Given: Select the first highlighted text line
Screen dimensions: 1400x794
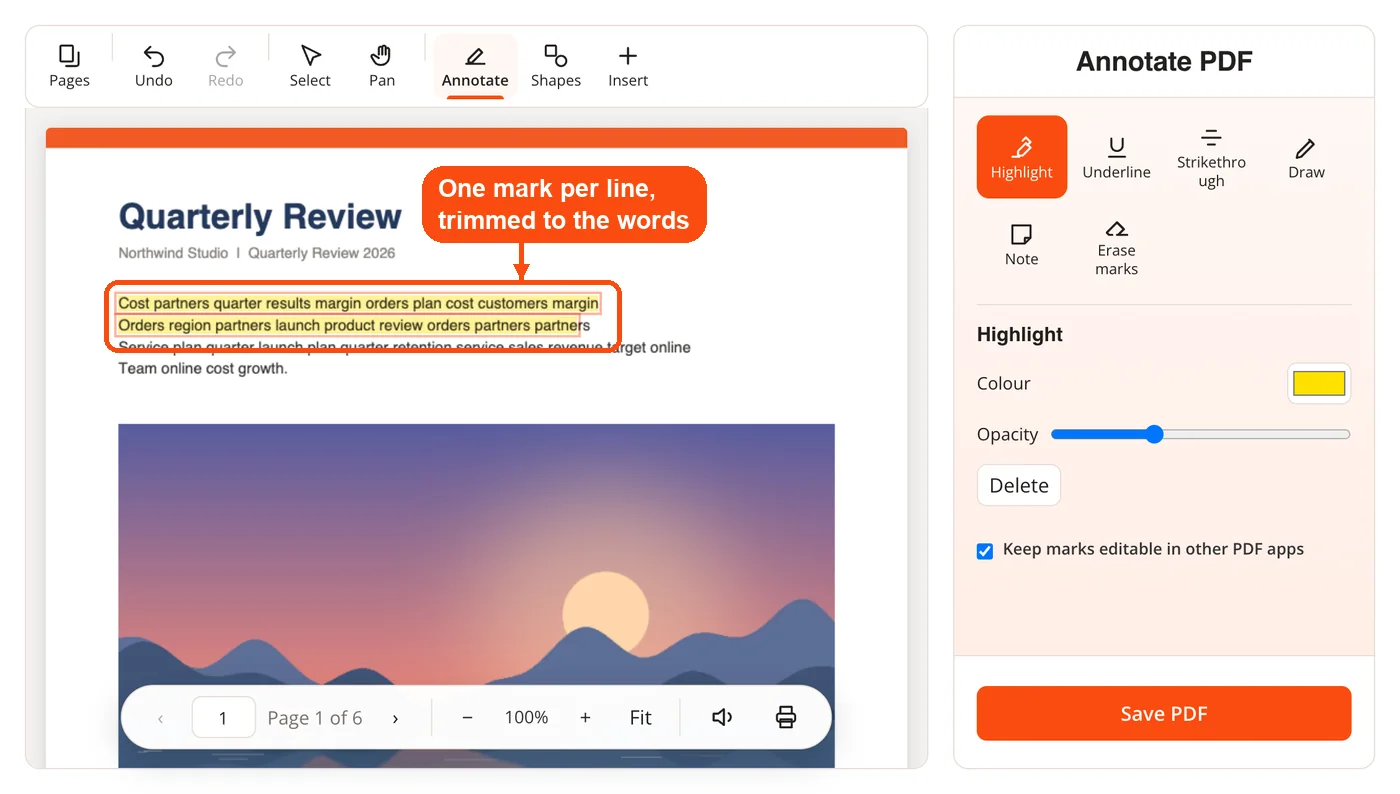Looking at the screenshot, I should 358,303.
